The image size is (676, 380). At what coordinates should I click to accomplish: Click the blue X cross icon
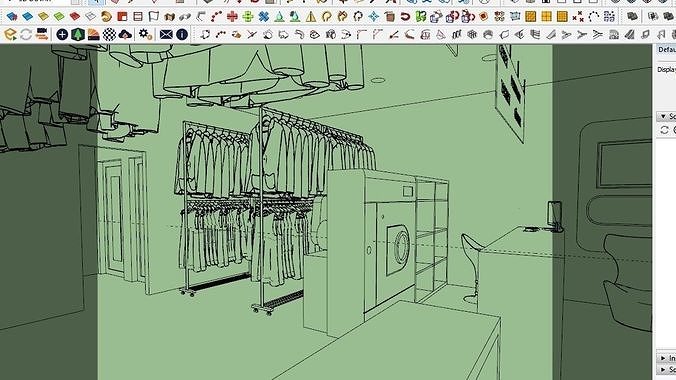tap(264, 17)
